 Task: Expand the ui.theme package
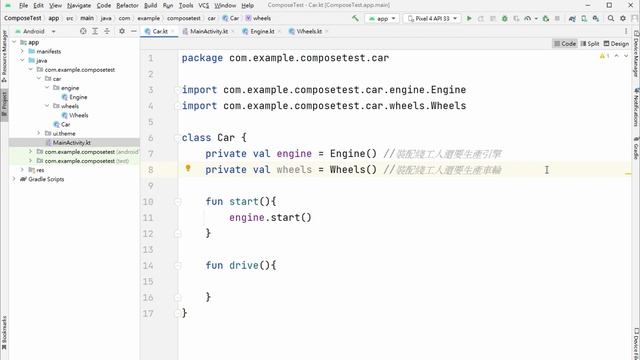39,133
